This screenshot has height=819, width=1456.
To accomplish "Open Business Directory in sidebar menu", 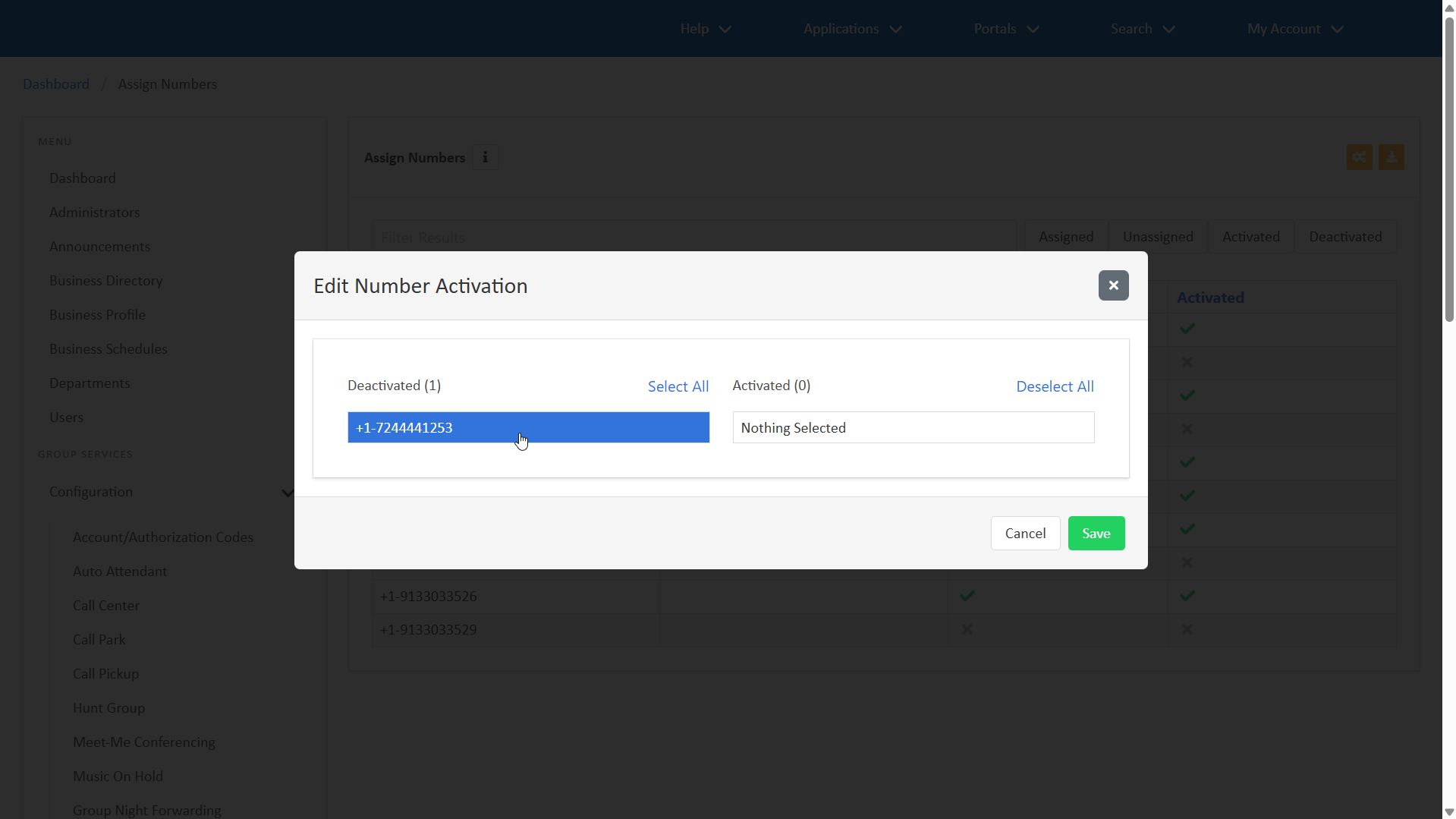I will pos(106,281).
